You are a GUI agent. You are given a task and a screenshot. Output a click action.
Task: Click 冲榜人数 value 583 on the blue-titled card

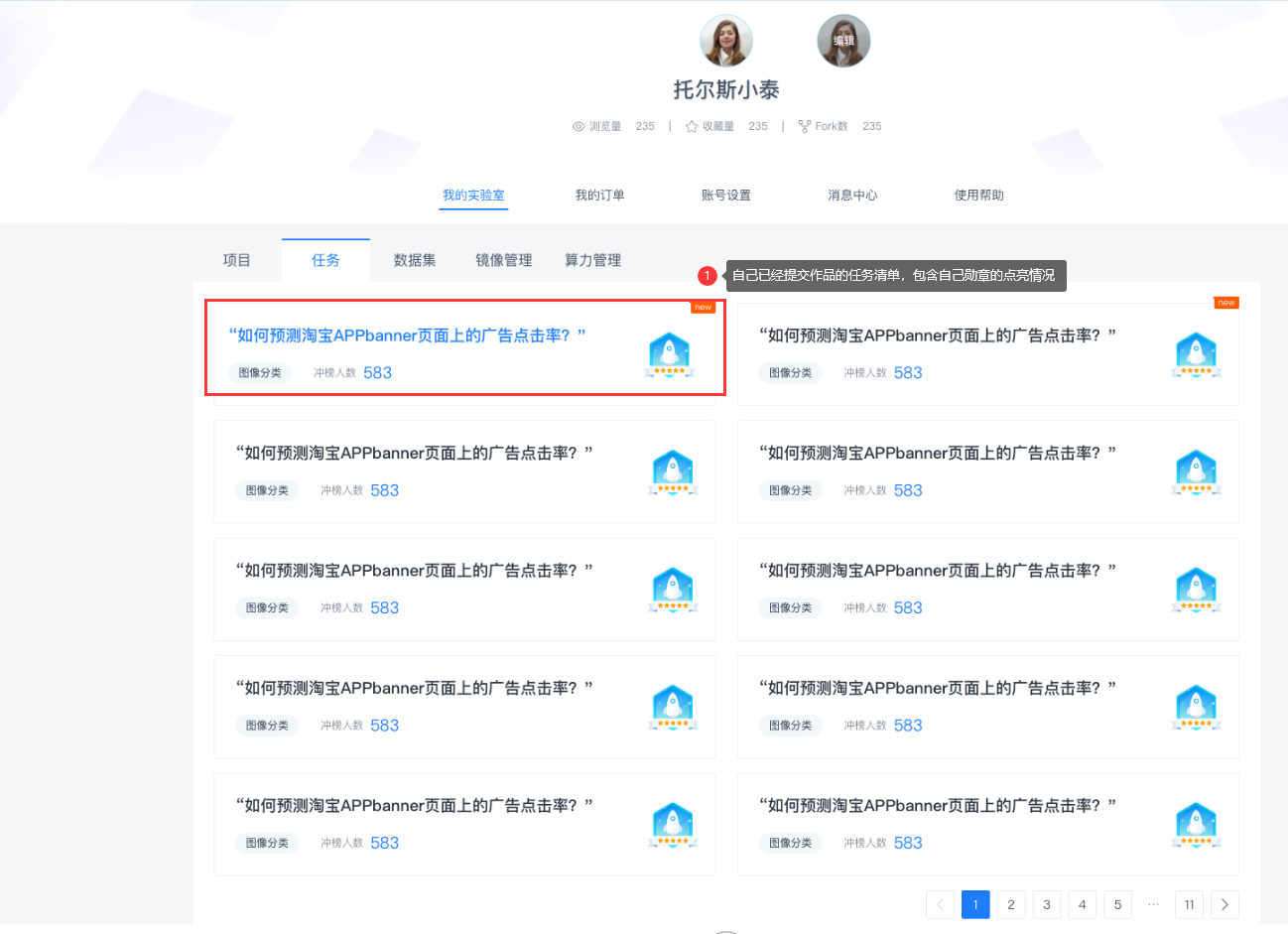pyautogui.click(x=377, y=373)
